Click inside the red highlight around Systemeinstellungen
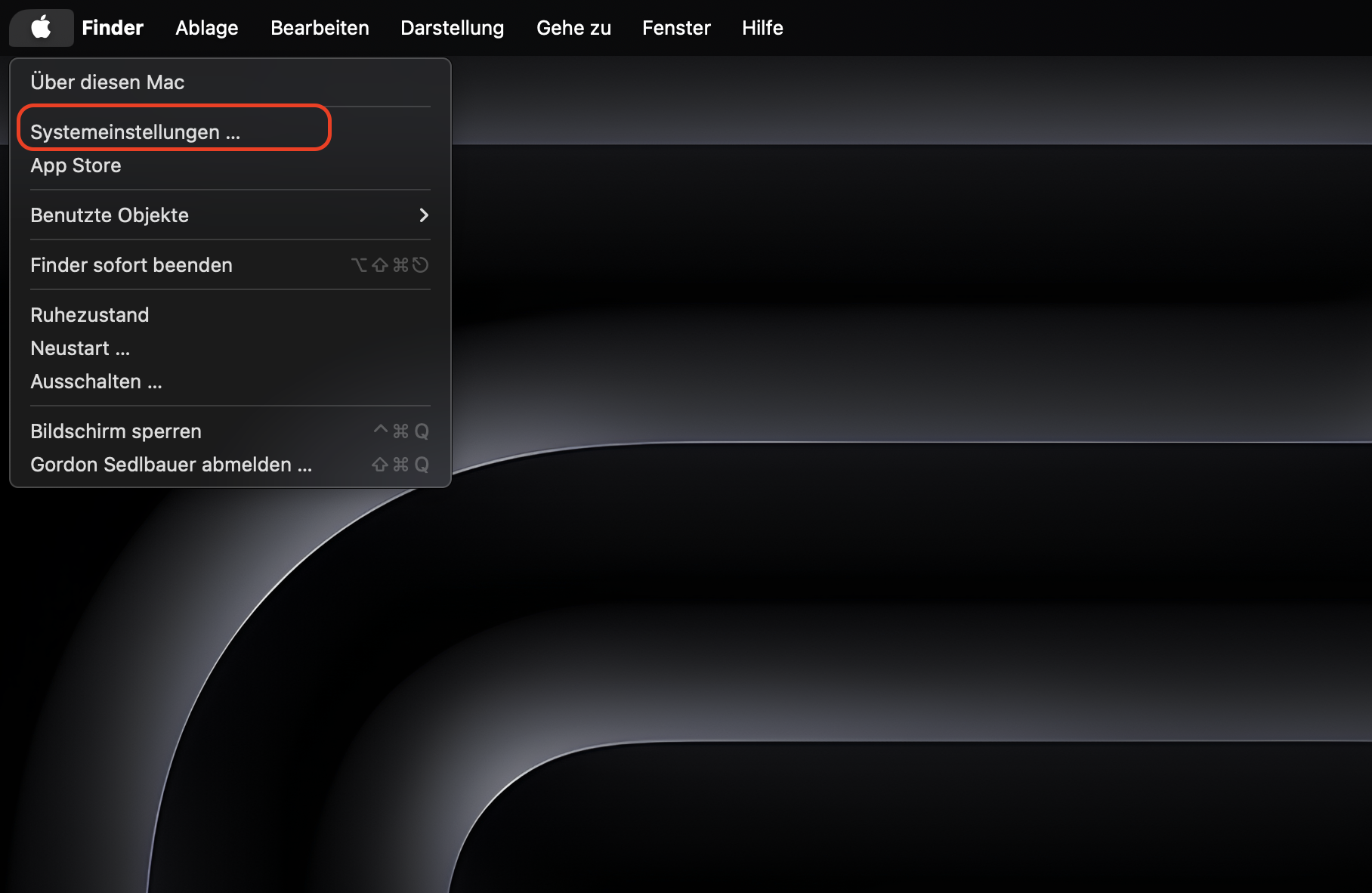This screenshot has width=1372, height=893. point(135,131)
